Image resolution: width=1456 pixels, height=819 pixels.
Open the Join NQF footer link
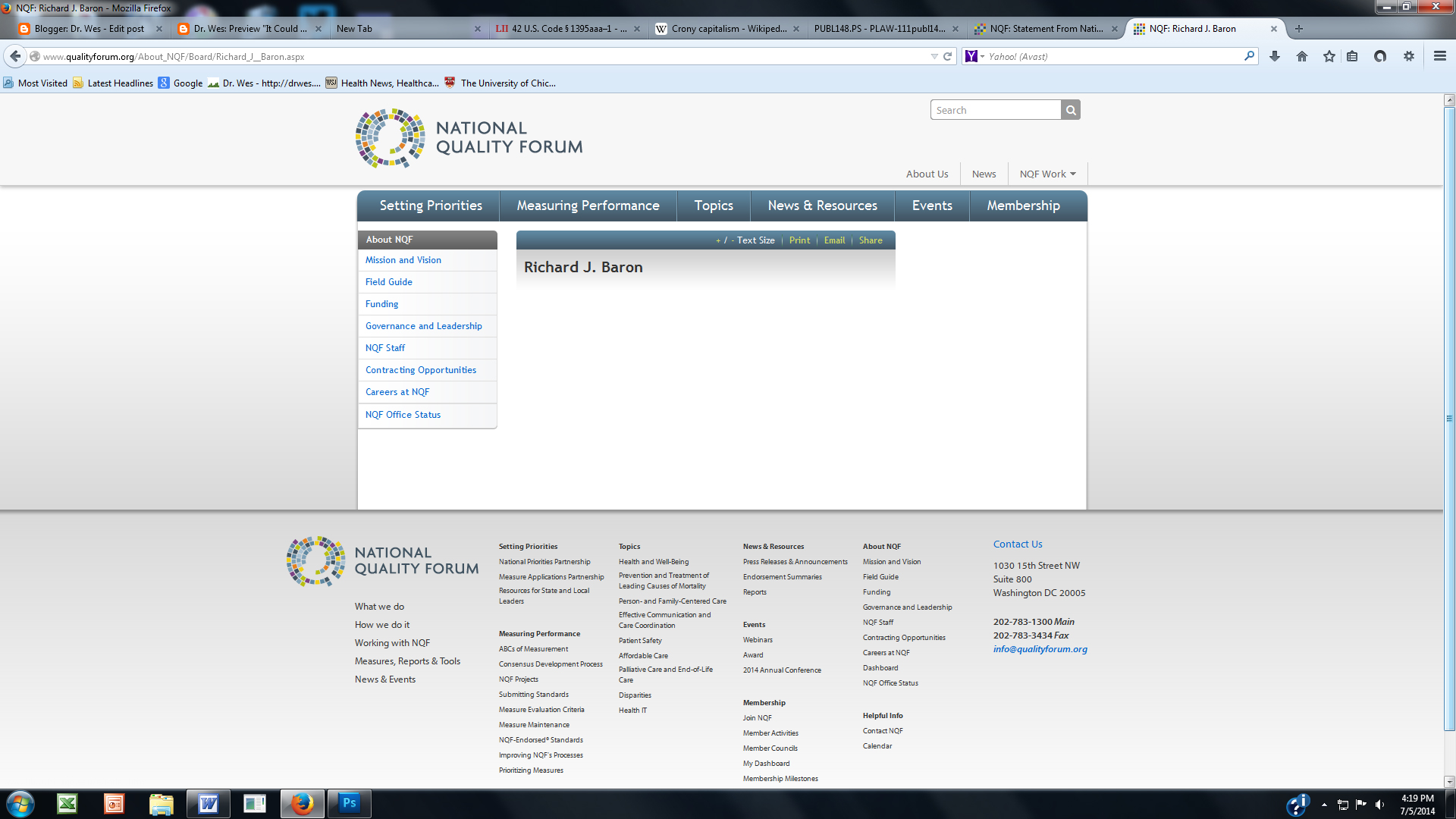click(x=757, y=718)
